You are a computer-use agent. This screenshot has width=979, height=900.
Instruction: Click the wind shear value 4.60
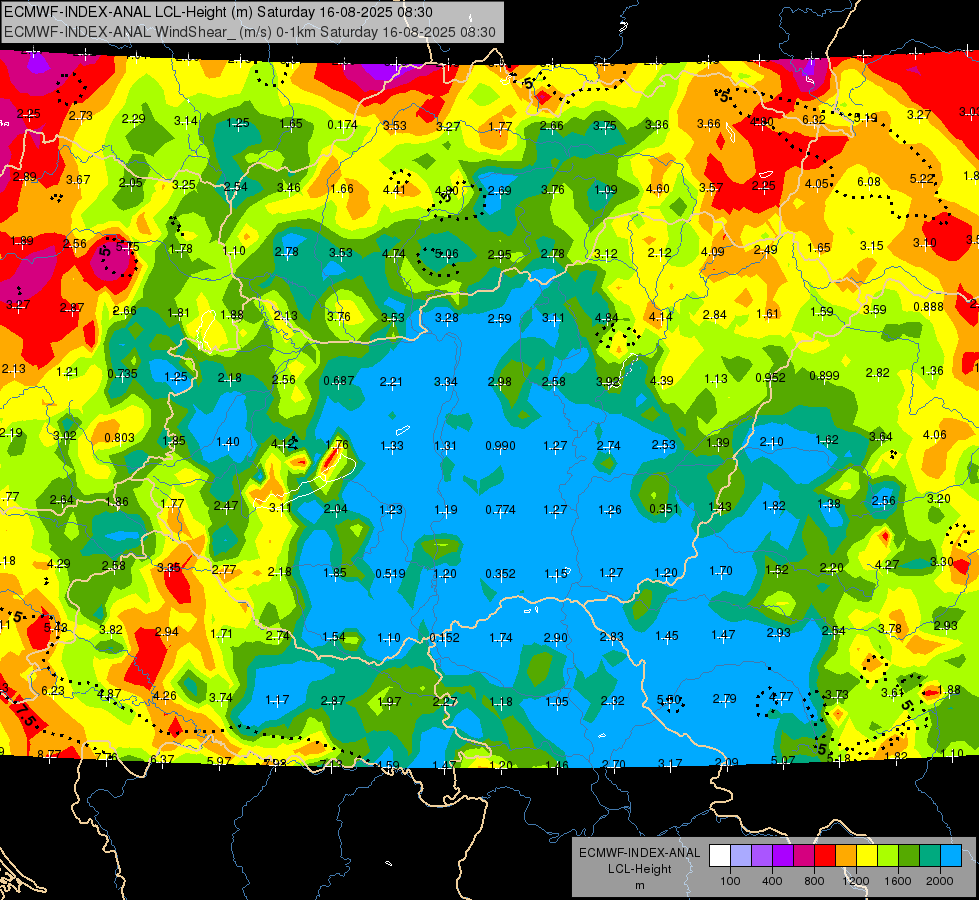pos(657,188)
